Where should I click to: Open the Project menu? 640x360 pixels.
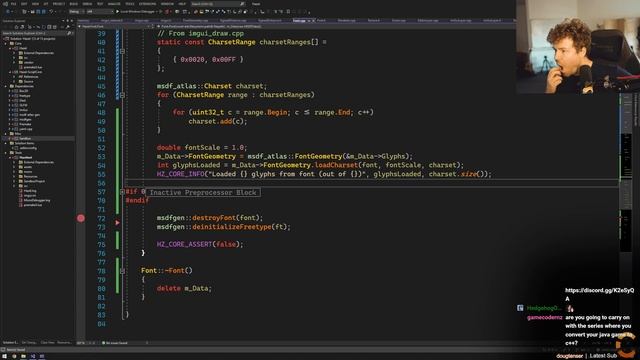(59, 4)
